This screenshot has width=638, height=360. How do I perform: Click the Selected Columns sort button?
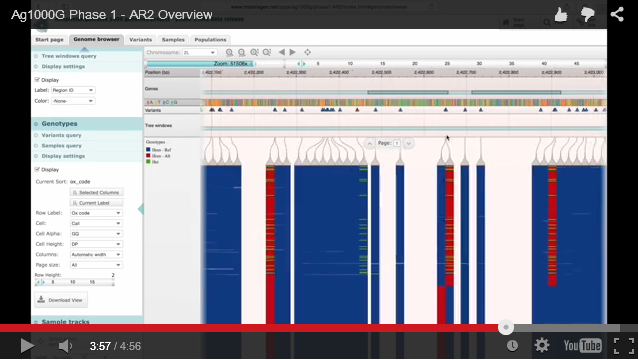(x=97, y=192)
